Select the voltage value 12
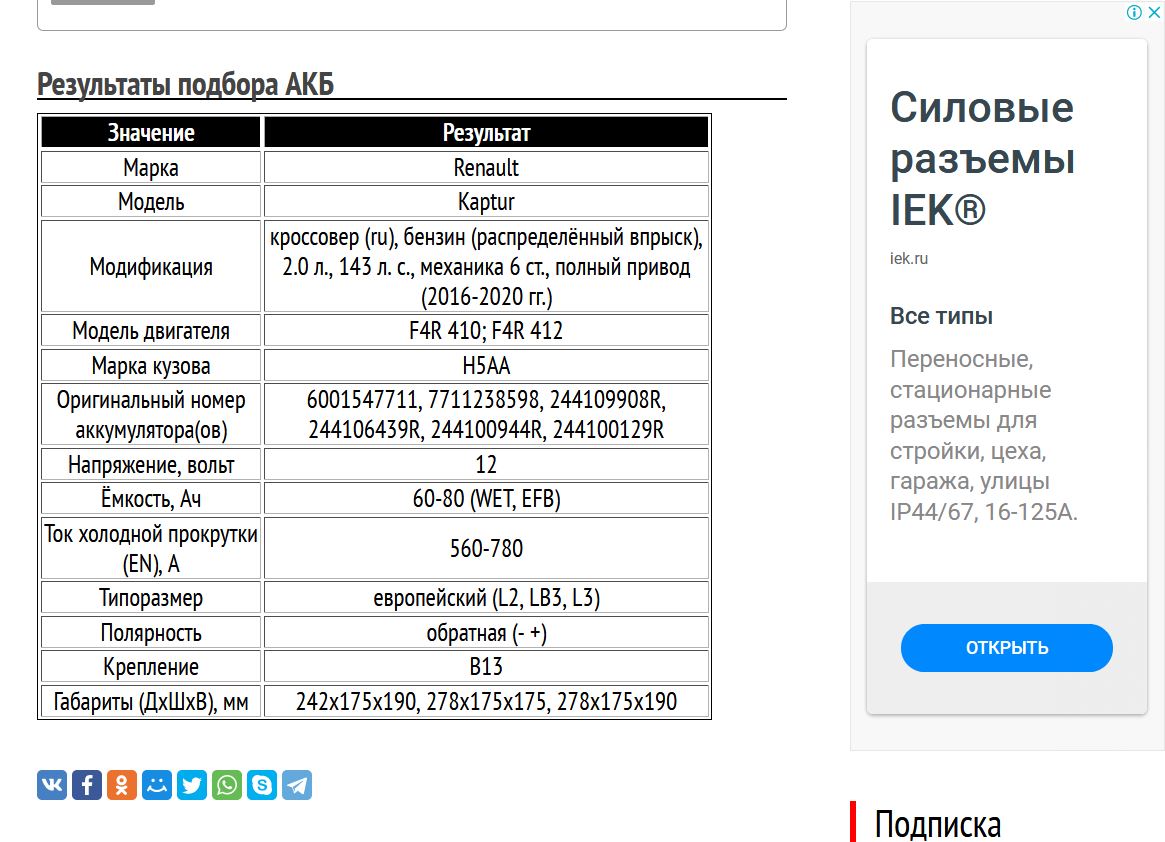 point(486,463)
